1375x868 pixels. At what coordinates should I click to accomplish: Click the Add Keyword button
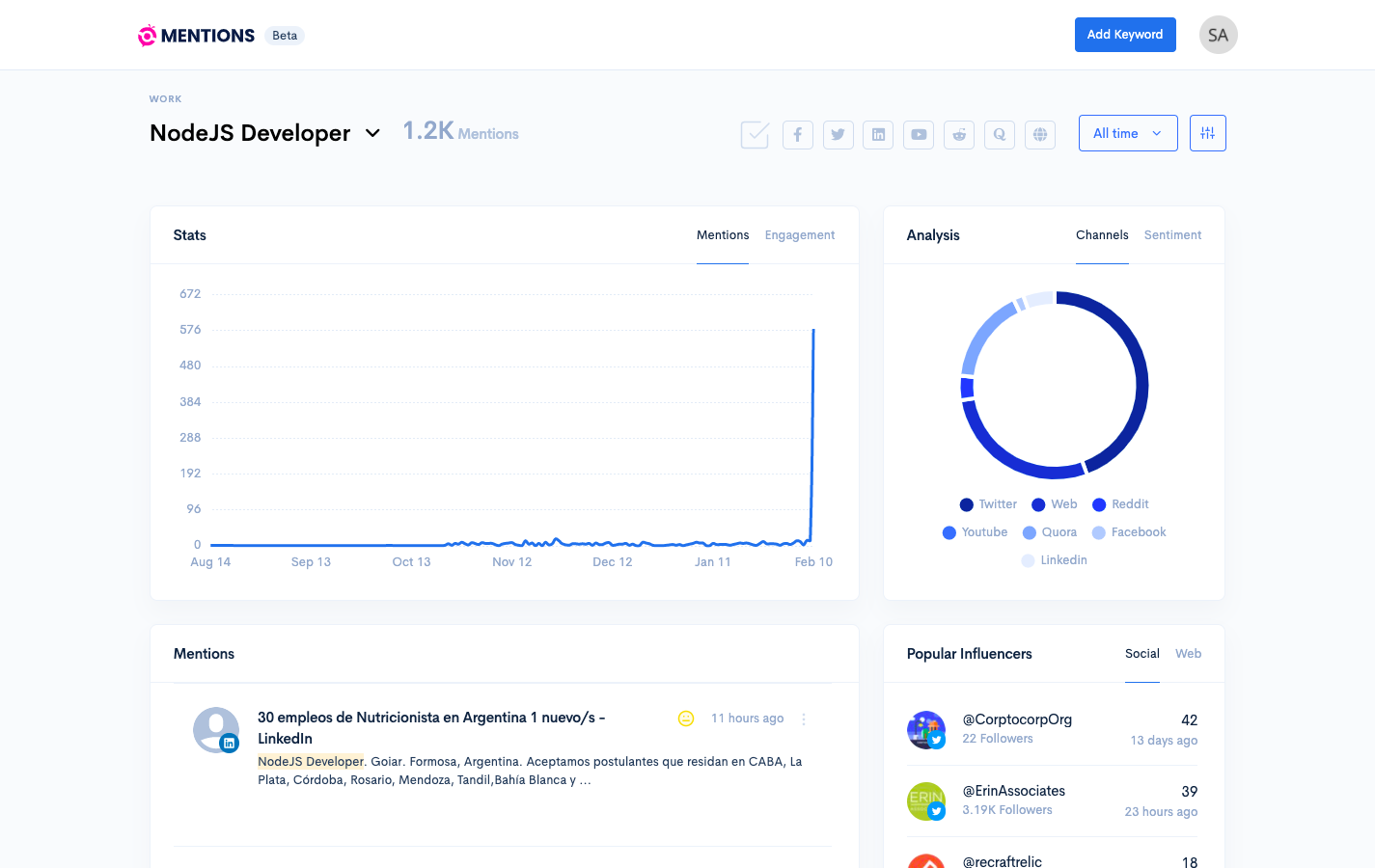(x=1125, y=35)
